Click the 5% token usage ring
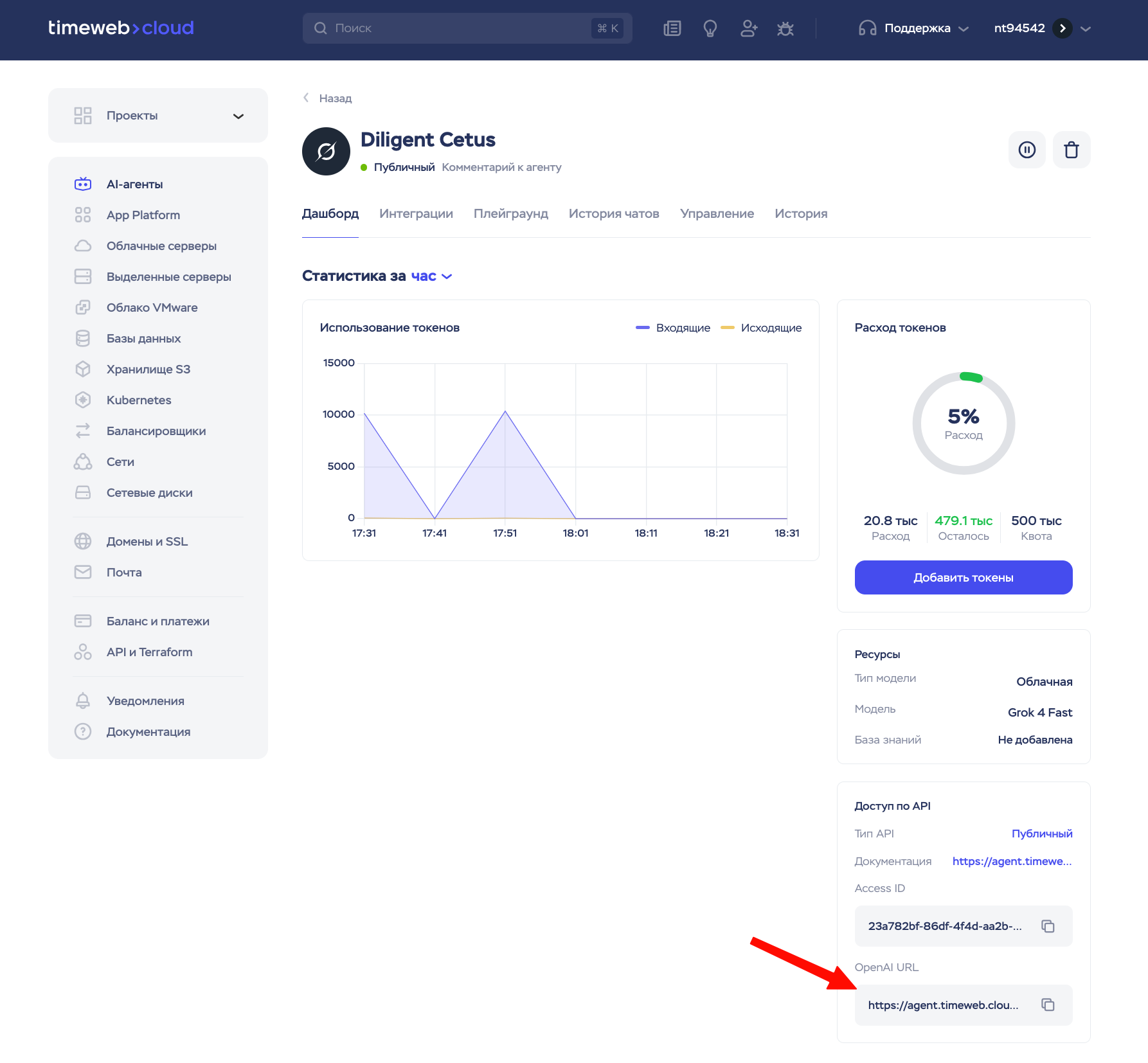The image size is (1148, 1063). click(963, 424)
